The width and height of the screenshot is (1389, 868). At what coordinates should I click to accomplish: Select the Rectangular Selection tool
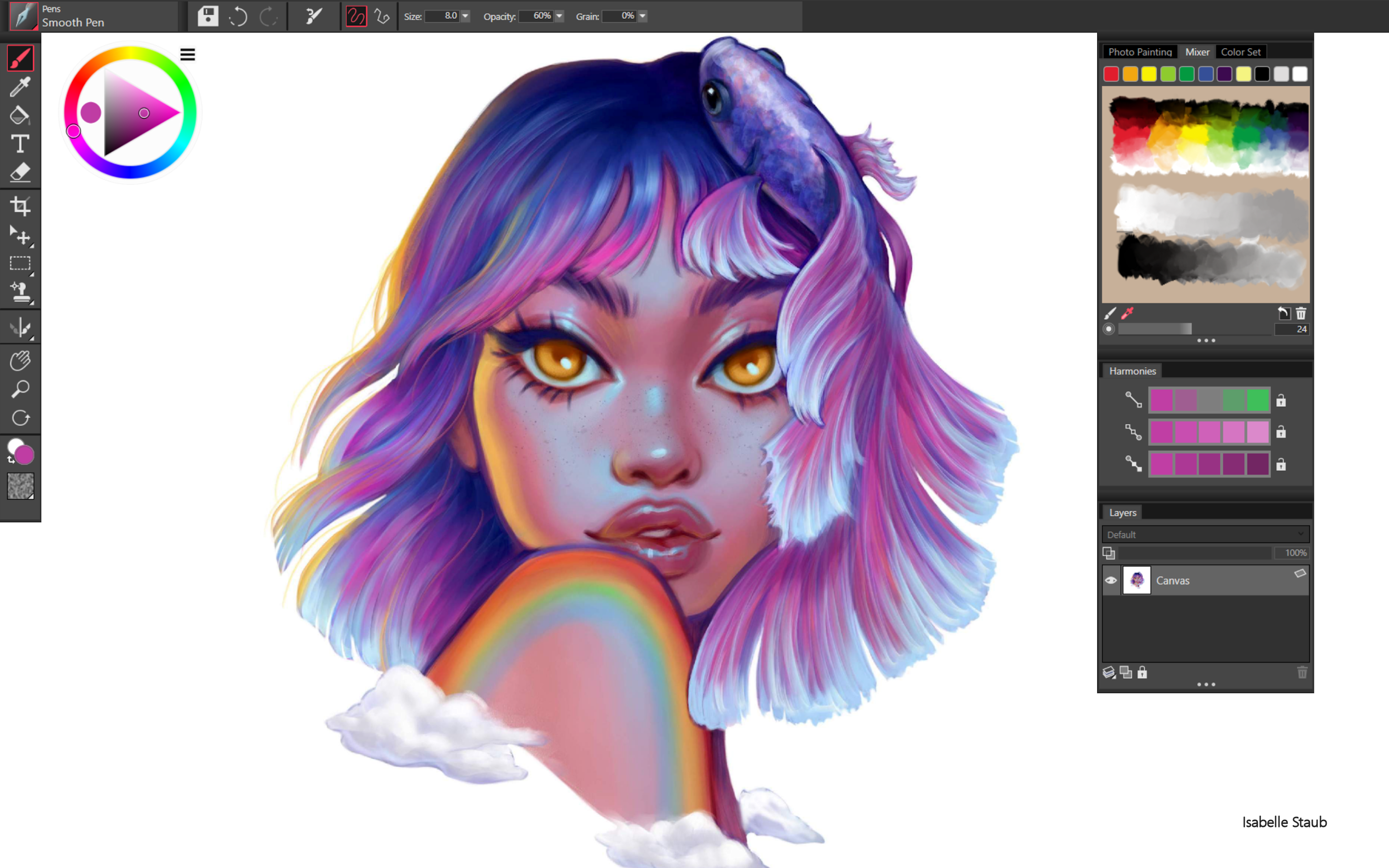(x=21, y=263)
